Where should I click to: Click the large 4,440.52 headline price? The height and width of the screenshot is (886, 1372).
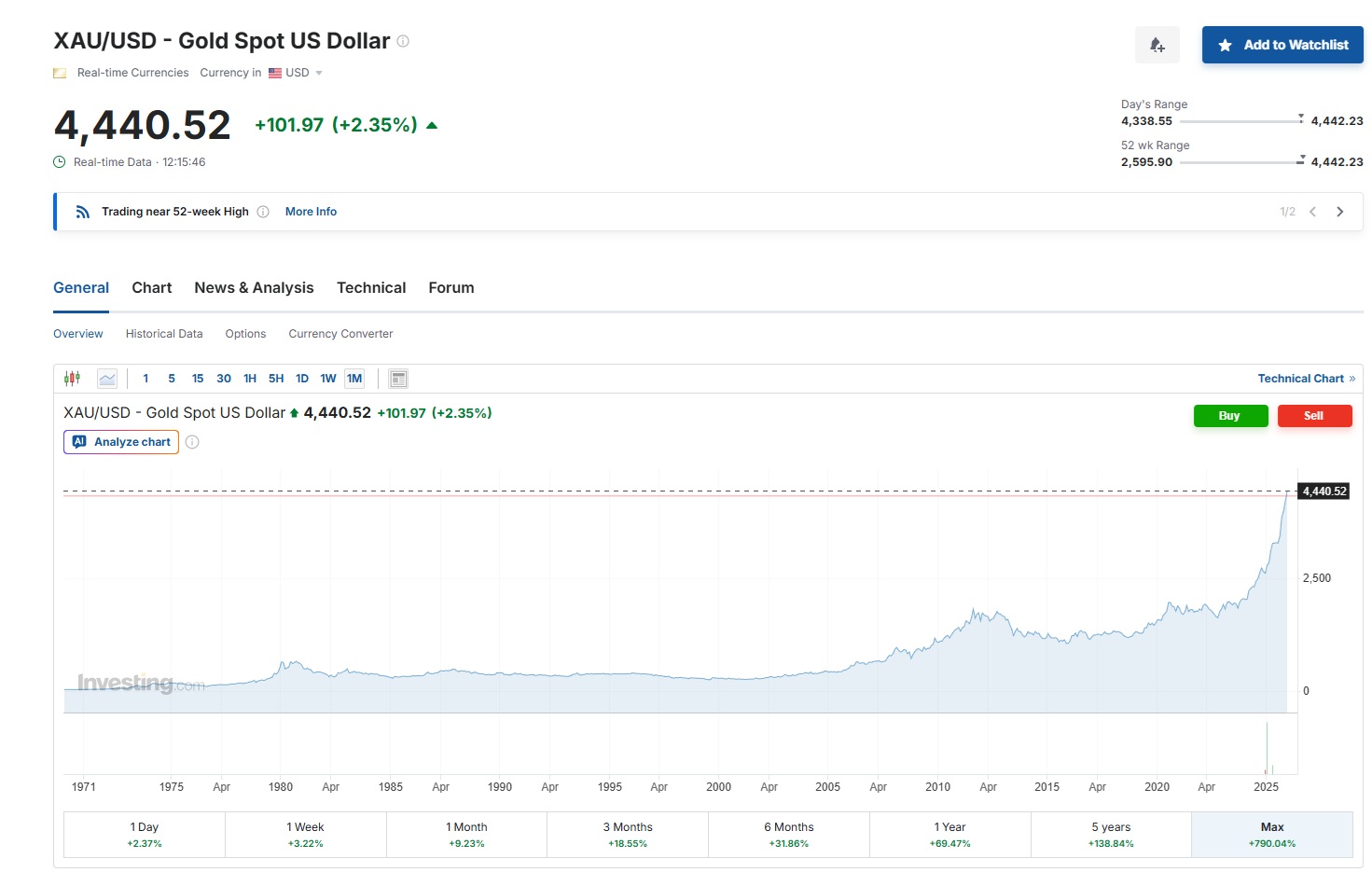[143, 125]
